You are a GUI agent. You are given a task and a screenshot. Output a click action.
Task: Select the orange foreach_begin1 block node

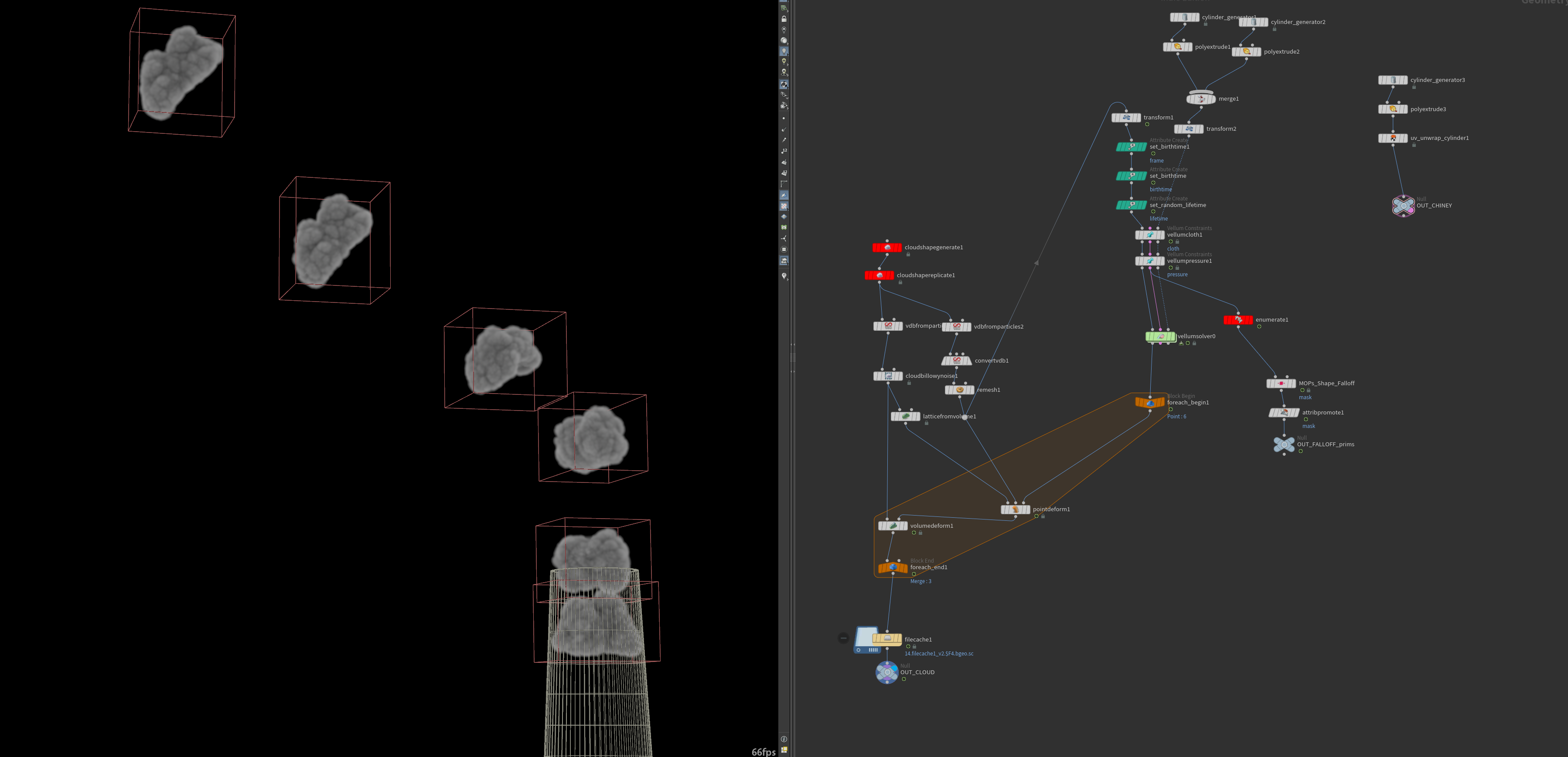1150,402
